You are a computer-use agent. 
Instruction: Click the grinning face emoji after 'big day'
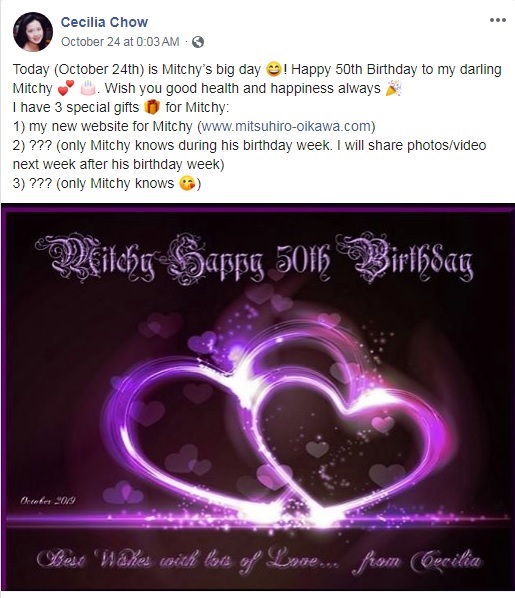coord(273,69)
